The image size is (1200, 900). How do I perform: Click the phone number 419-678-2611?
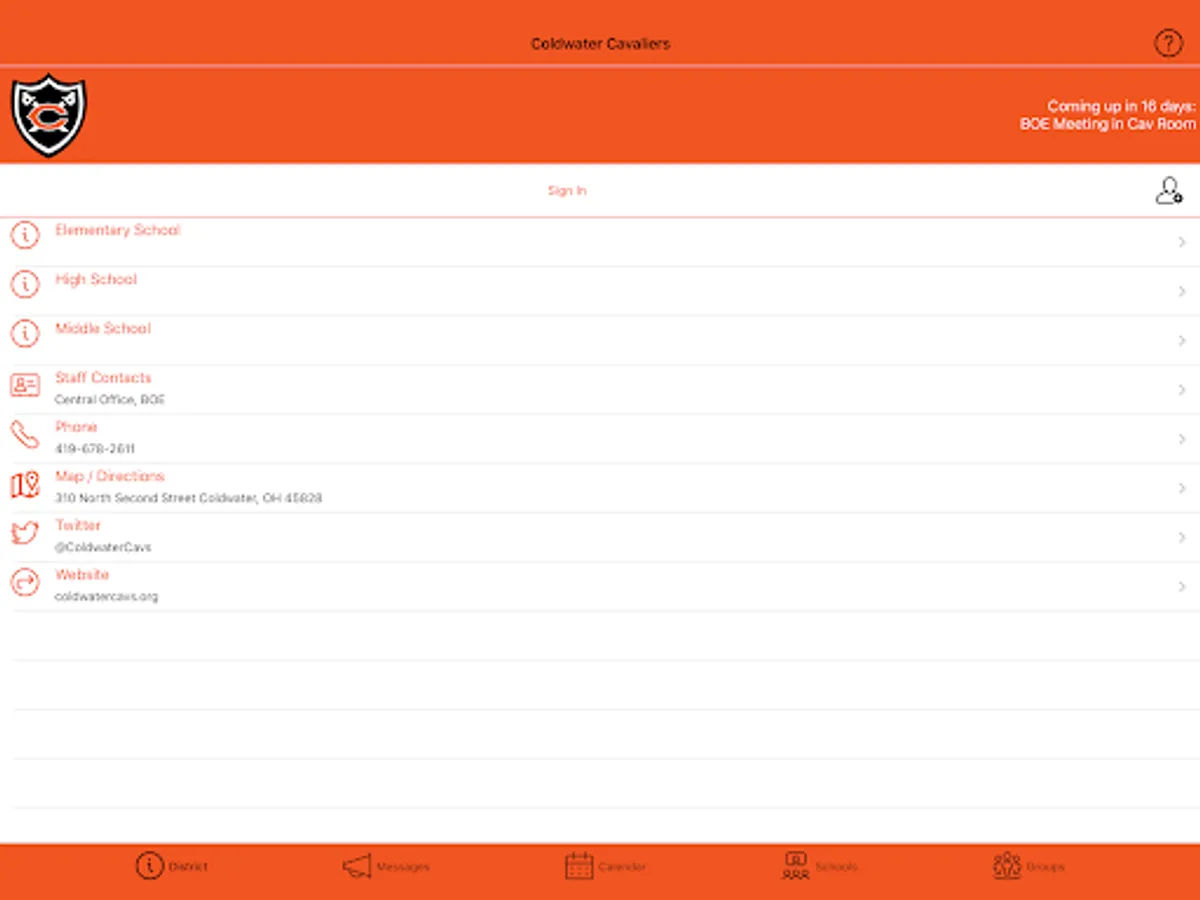coord(95,449)
